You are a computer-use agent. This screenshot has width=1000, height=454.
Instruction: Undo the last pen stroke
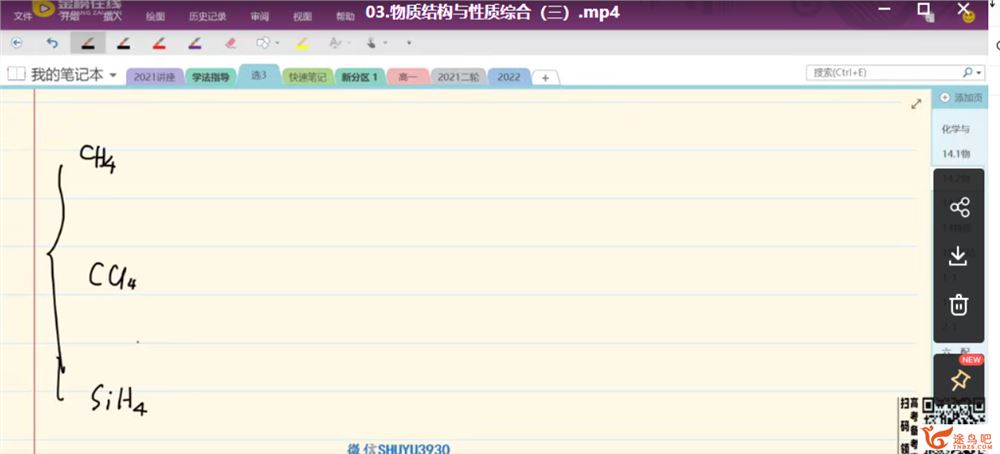(x=52, y=43)
